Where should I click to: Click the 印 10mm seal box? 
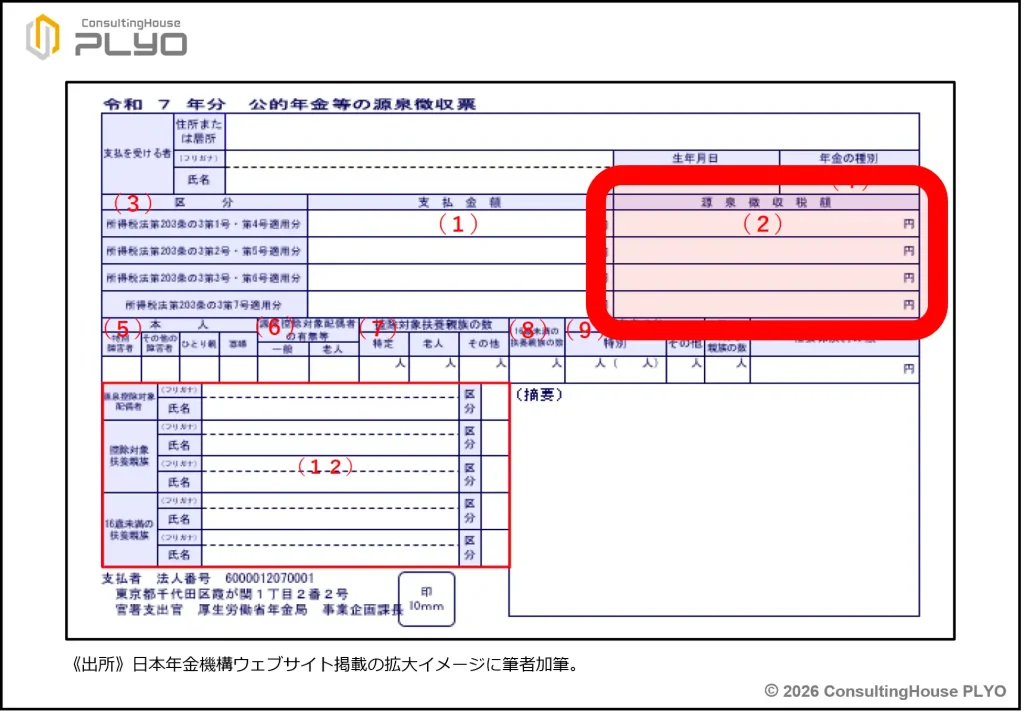click(x=426, y=599)
